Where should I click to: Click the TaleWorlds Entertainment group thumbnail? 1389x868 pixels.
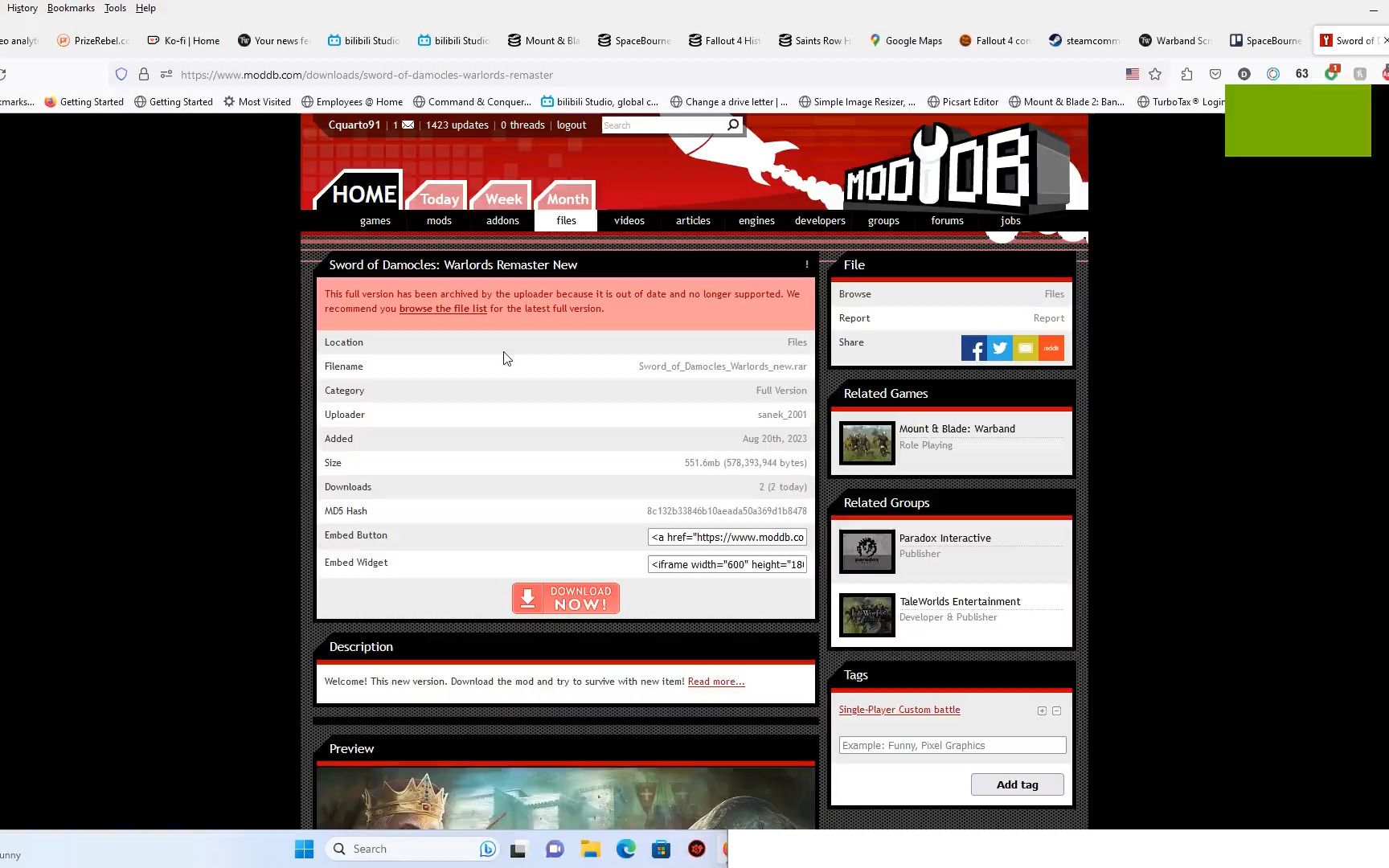(x=867, y=615)
